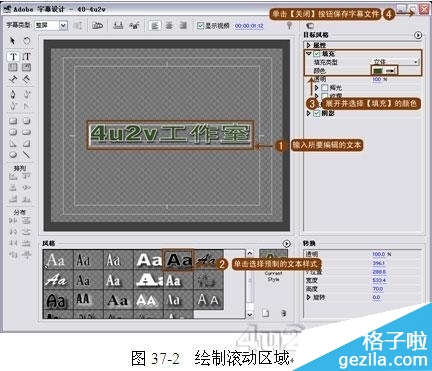
Task: Select the wide-spaced A A style thumbnail
Action: tap(208, 300)
